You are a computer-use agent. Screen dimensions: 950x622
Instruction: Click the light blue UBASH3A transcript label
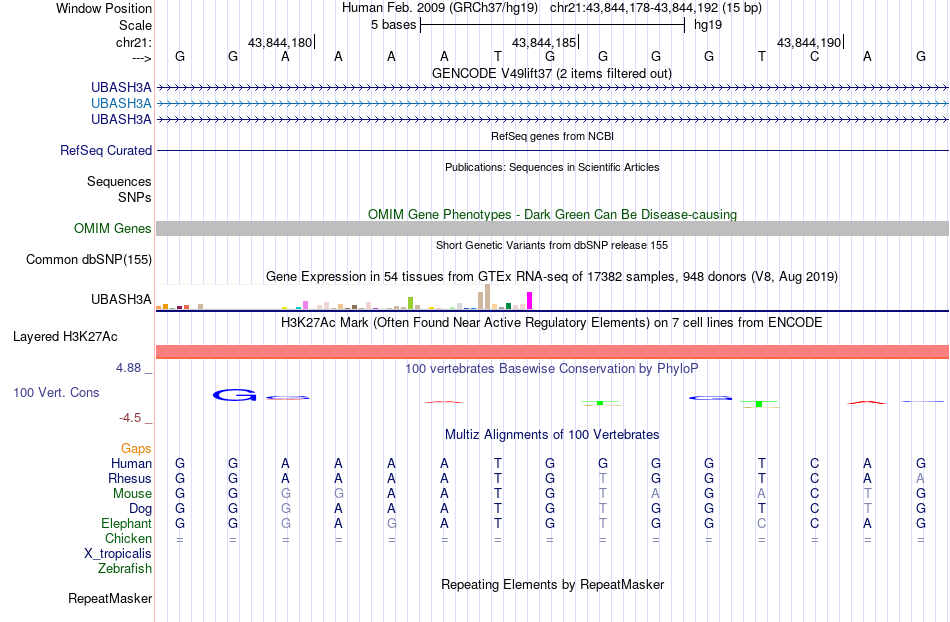pos(121,104)
